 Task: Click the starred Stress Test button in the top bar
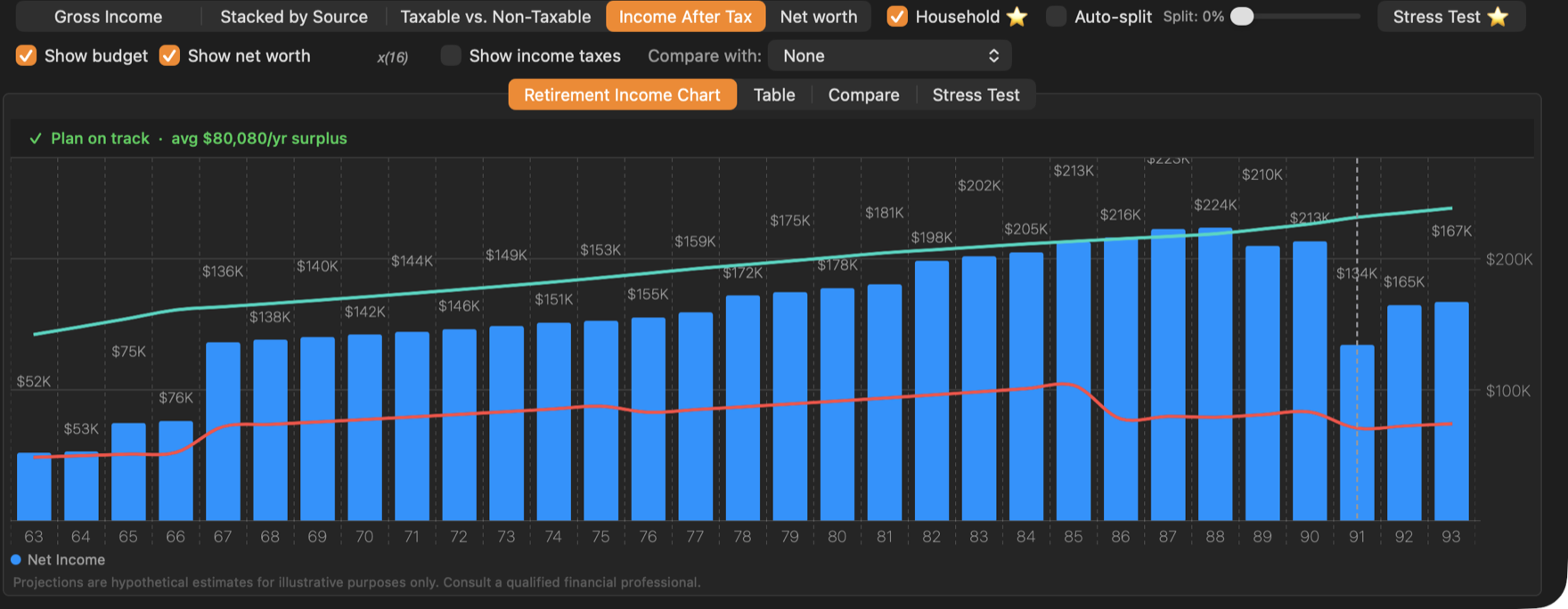(x=1451, y=16)
